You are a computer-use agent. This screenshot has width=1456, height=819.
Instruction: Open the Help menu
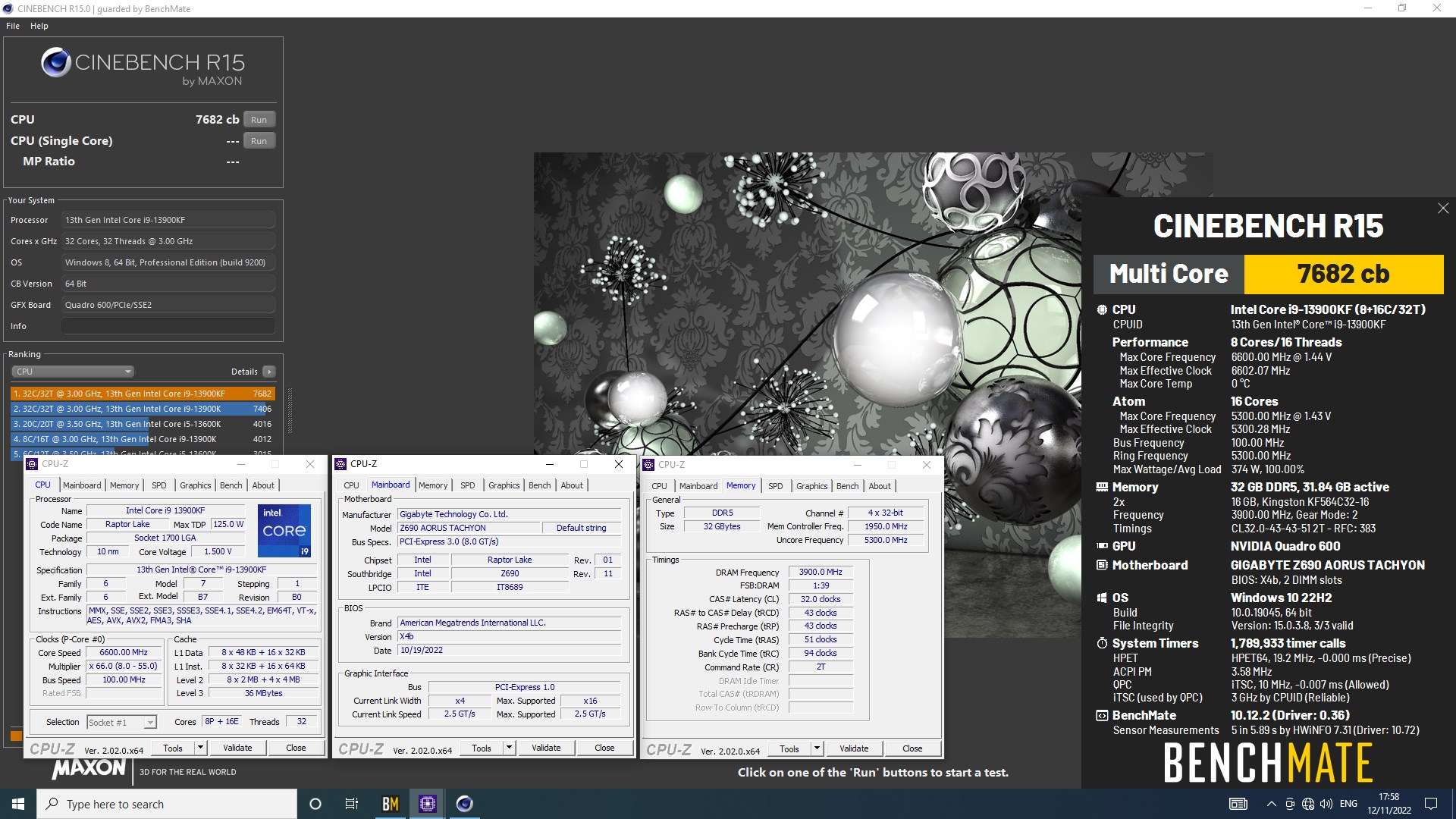pos(39,26)
